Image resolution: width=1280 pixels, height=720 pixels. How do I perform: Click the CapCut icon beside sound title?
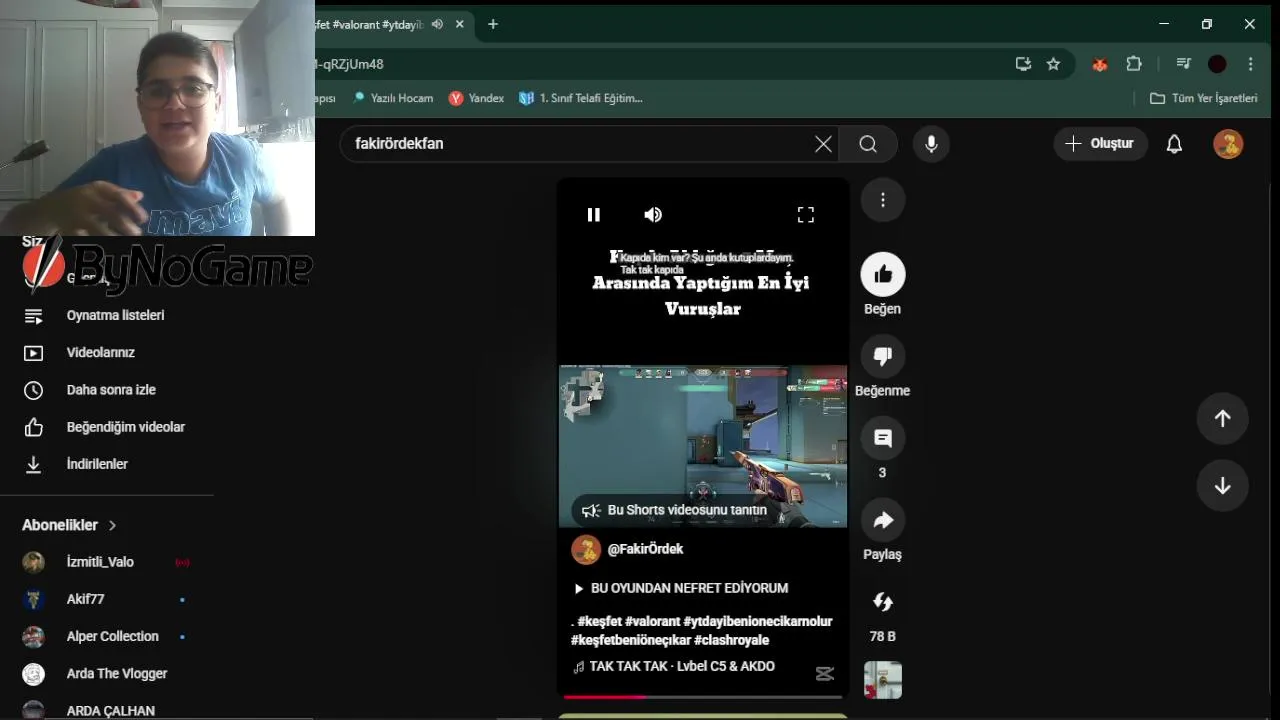pos(825,674)
